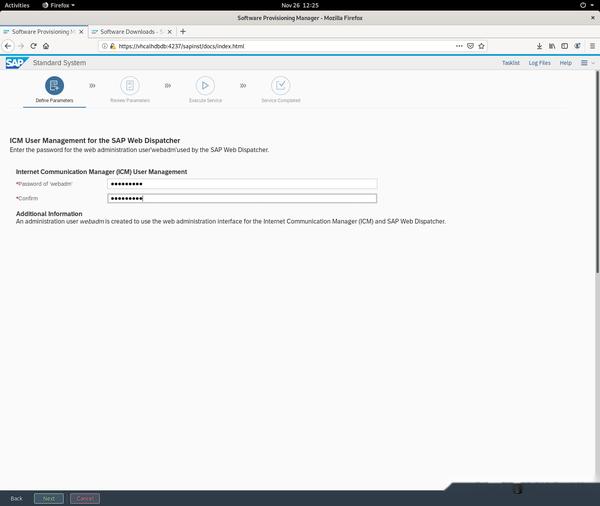Image resolution: width=600 pixels, height=506 pixels.
Task: Open GNOME Activities overview
Action: click(17, 5)
